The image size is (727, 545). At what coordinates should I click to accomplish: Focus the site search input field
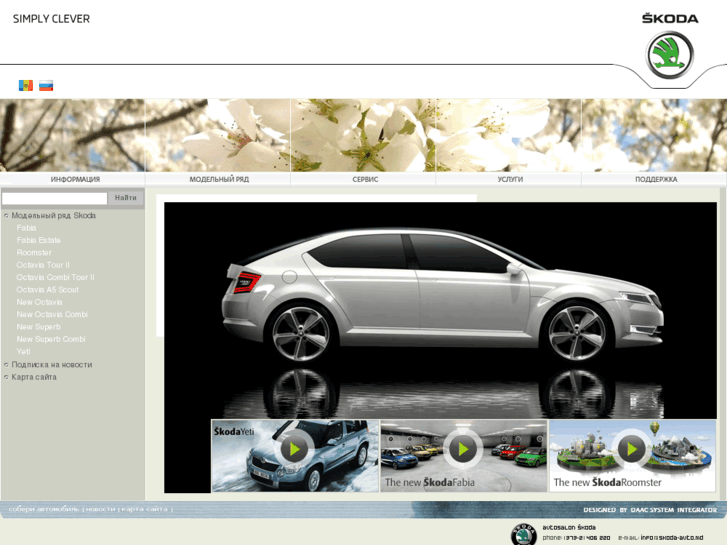[x=55, y=198]
